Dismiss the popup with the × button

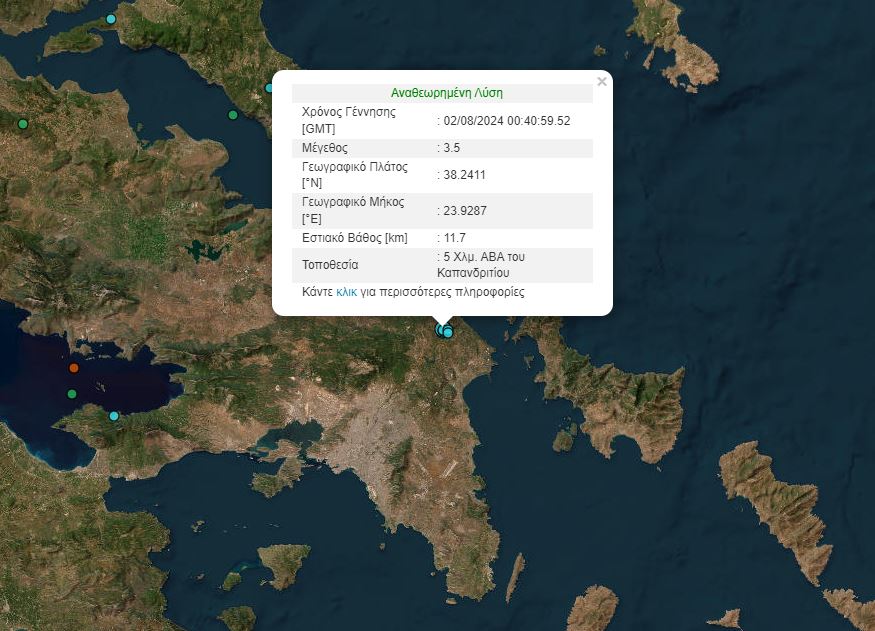[x=601, y=82]
